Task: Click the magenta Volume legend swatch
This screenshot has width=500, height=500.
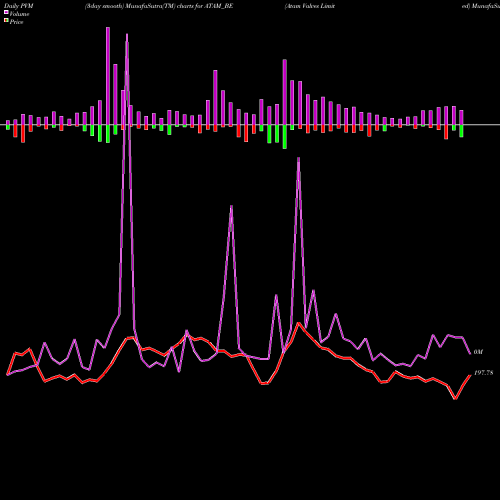Action: (x=6, y=12)
